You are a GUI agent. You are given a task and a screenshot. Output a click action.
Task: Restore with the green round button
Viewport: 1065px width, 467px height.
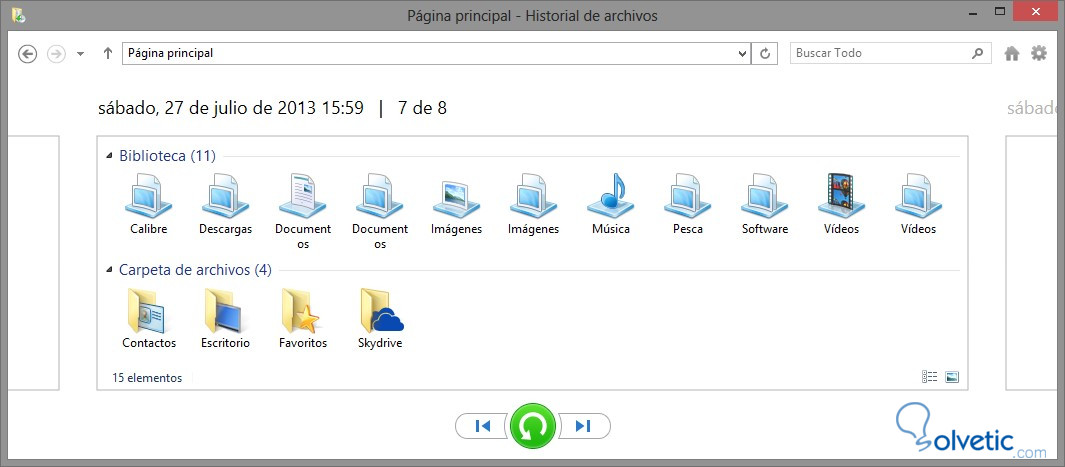(x=533, y=426)
